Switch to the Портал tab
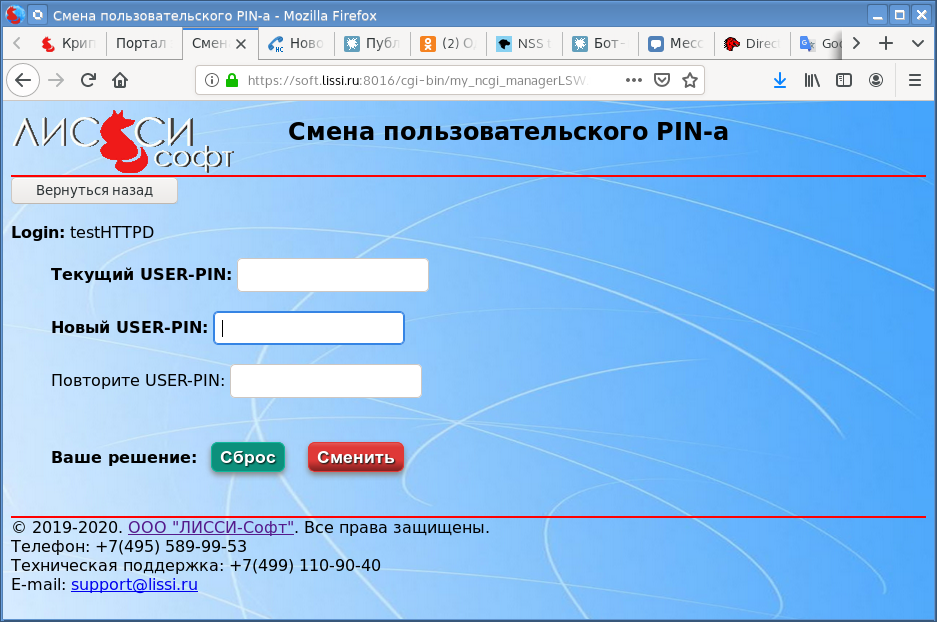This screenshot has height=622, width=937. coord(142,44)
